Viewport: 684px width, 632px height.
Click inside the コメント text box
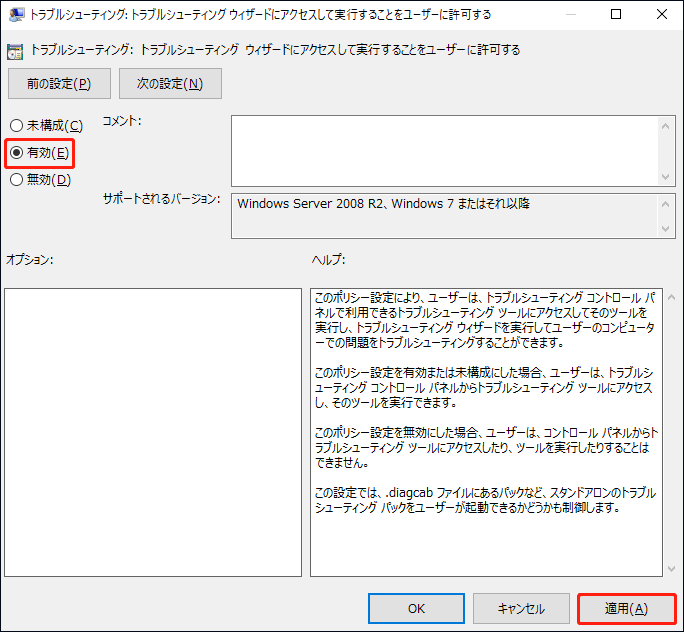444,151
